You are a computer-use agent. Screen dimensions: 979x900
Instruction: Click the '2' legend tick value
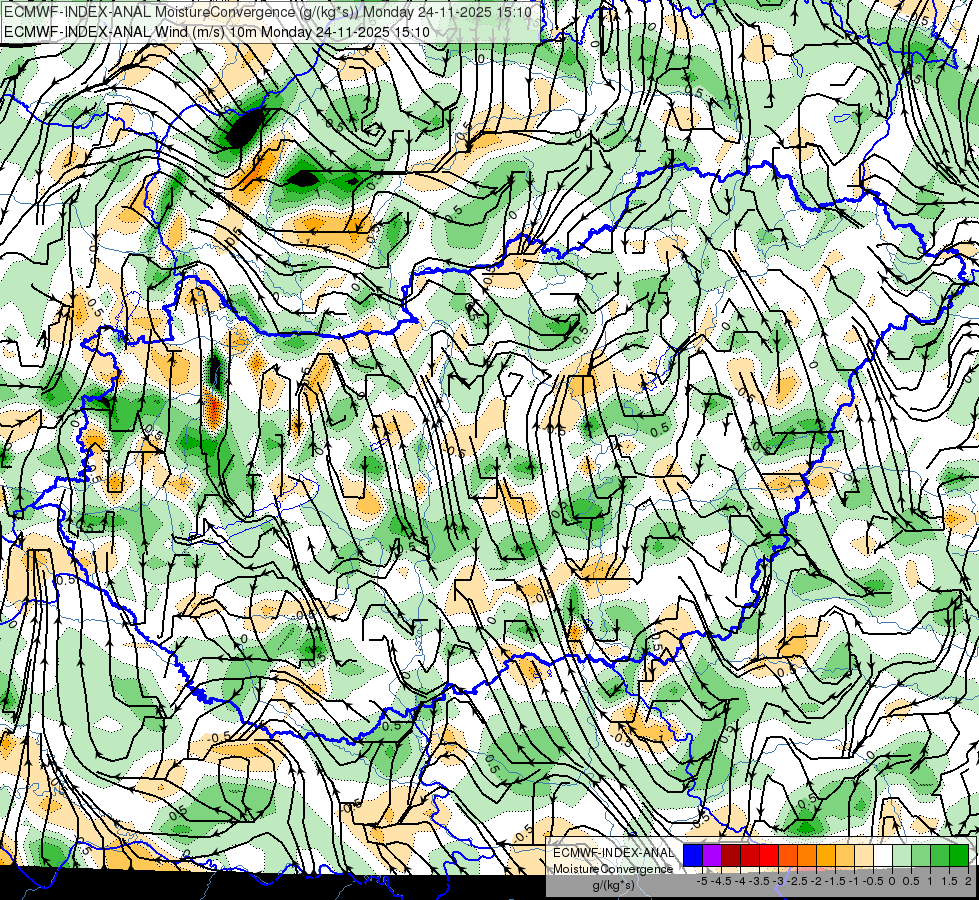tap(968, 881)
